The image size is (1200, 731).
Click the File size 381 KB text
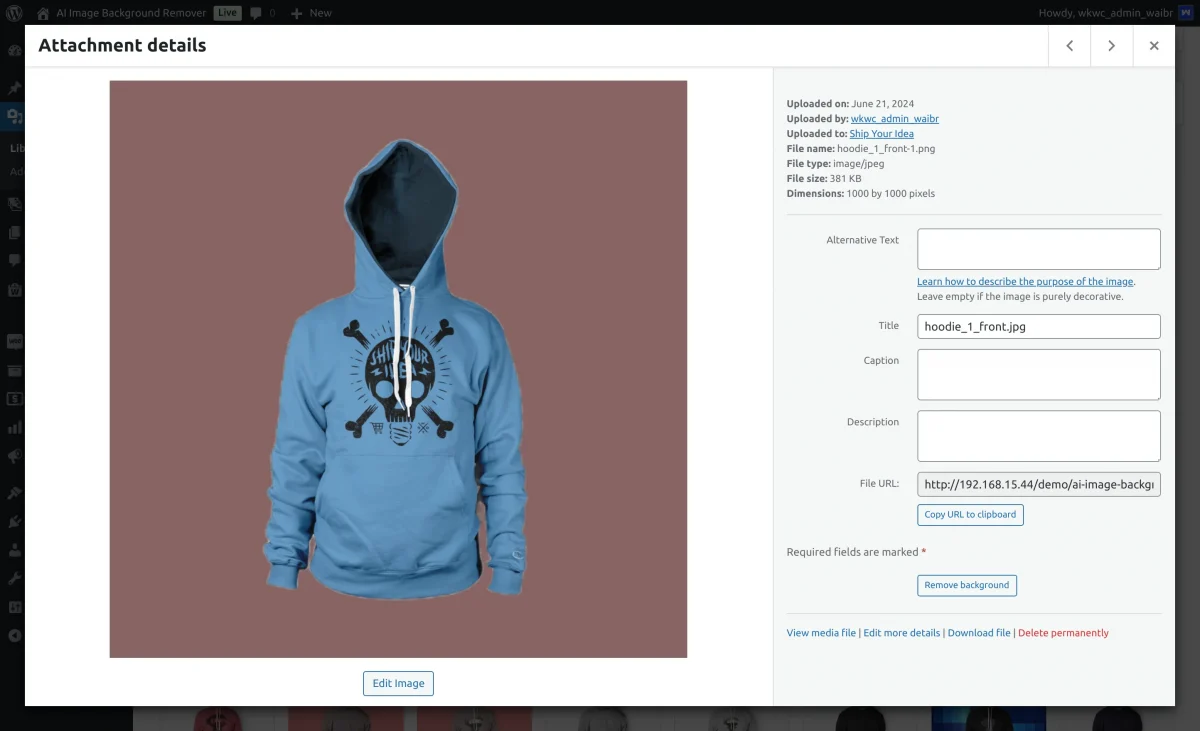point(824,179)
